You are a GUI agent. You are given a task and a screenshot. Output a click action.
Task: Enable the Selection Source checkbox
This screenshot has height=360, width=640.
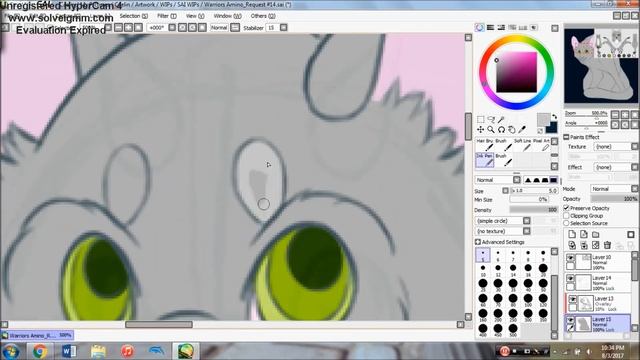click(x=567, y=223)
